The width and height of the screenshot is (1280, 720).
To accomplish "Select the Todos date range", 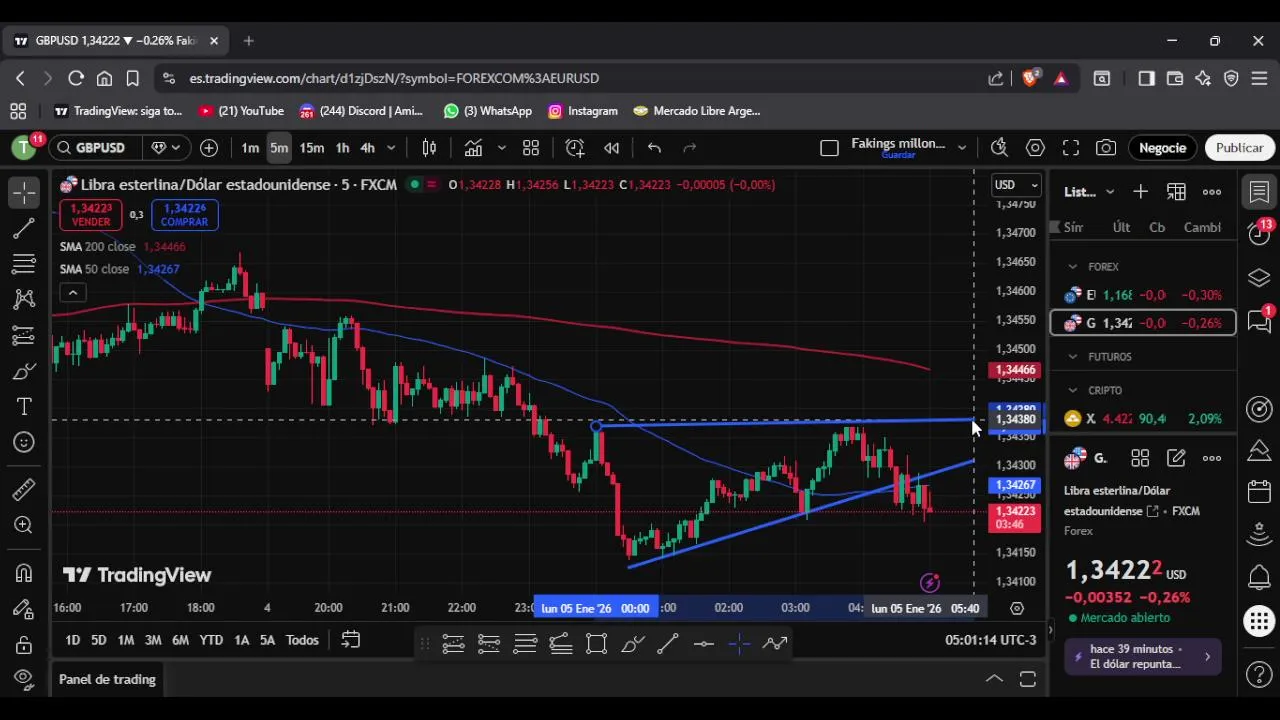I will click(302, 640).
